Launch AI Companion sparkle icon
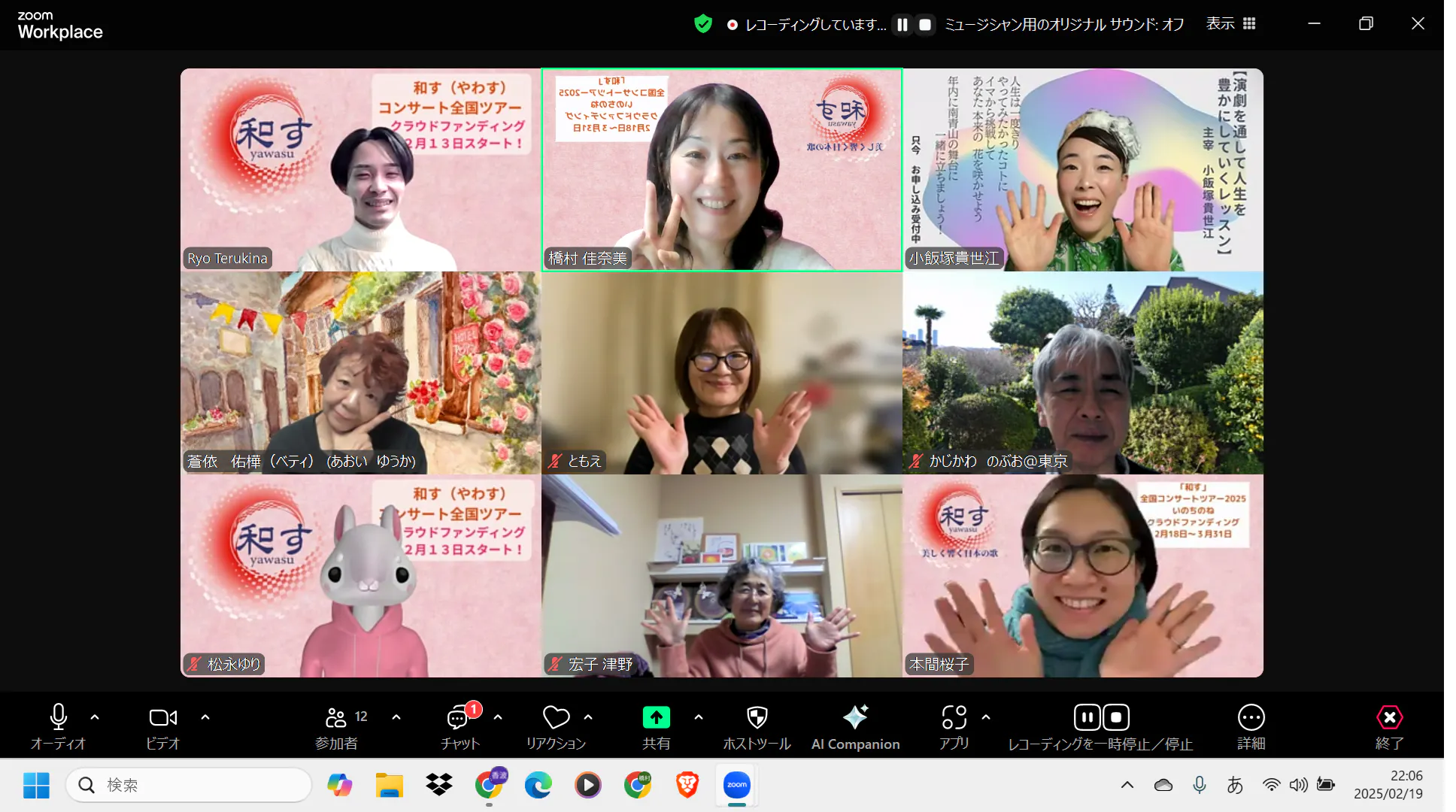 (855, 718)
